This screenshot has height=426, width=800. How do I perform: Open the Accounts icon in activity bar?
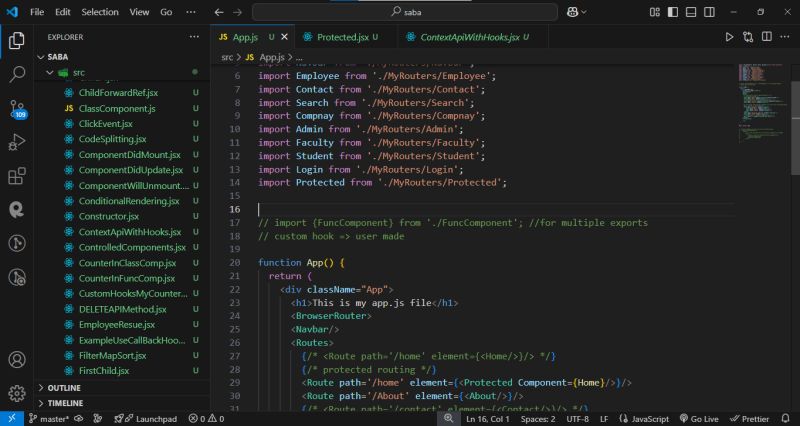tap(17, 359)
